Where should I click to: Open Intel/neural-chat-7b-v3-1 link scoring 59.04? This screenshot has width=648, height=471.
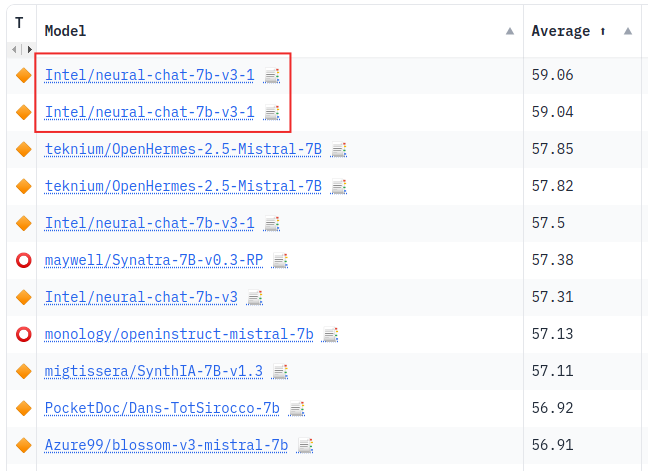pos(149,112)
